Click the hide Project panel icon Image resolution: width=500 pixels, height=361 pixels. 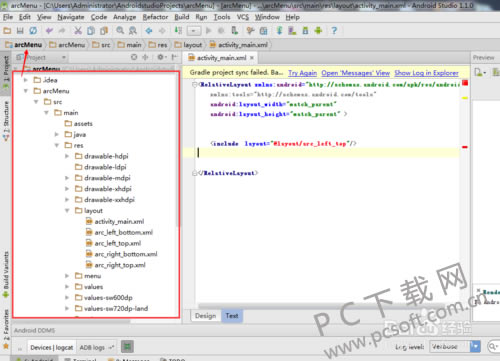174,57
